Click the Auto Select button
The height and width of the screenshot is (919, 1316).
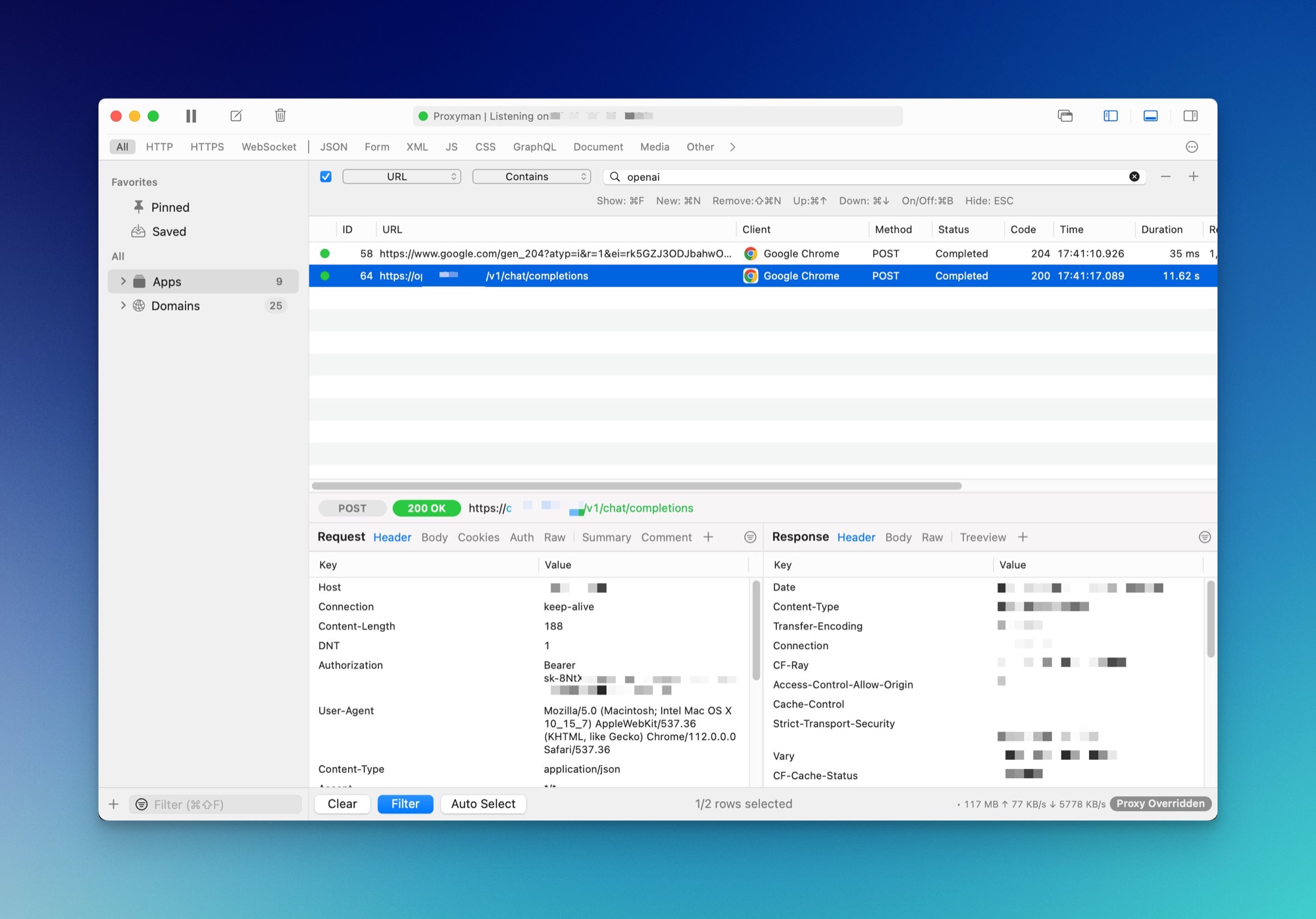pyautogui.click(x=483, y=804)
